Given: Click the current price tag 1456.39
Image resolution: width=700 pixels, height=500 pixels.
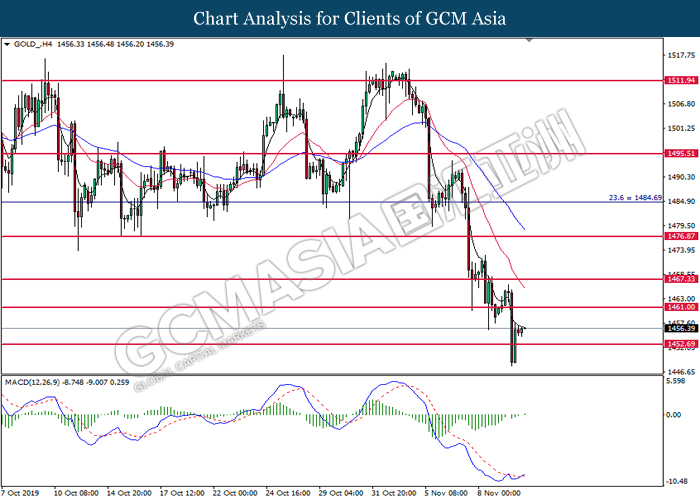Looking at the screenshot, I should coord(681,328).
